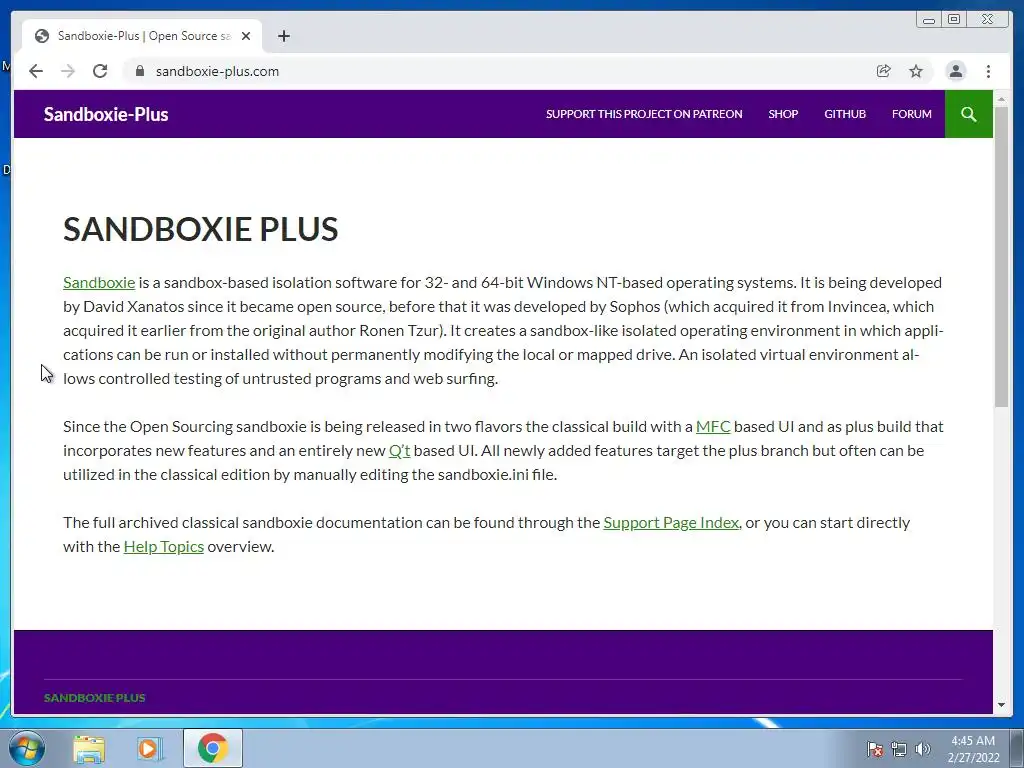Image resolution: width=1024 pixels, height=768 pixels.
Task: Click the address bar URL sandboxie-plus.com
Action: pyautogui.click(x=217, y=71)
